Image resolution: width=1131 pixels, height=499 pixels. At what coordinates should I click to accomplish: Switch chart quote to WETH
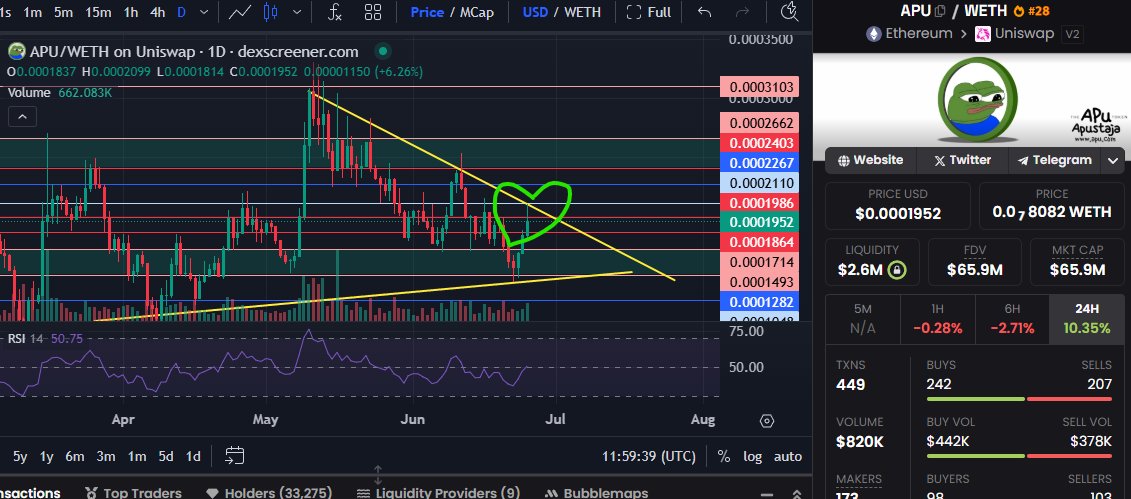pos(582,12)
